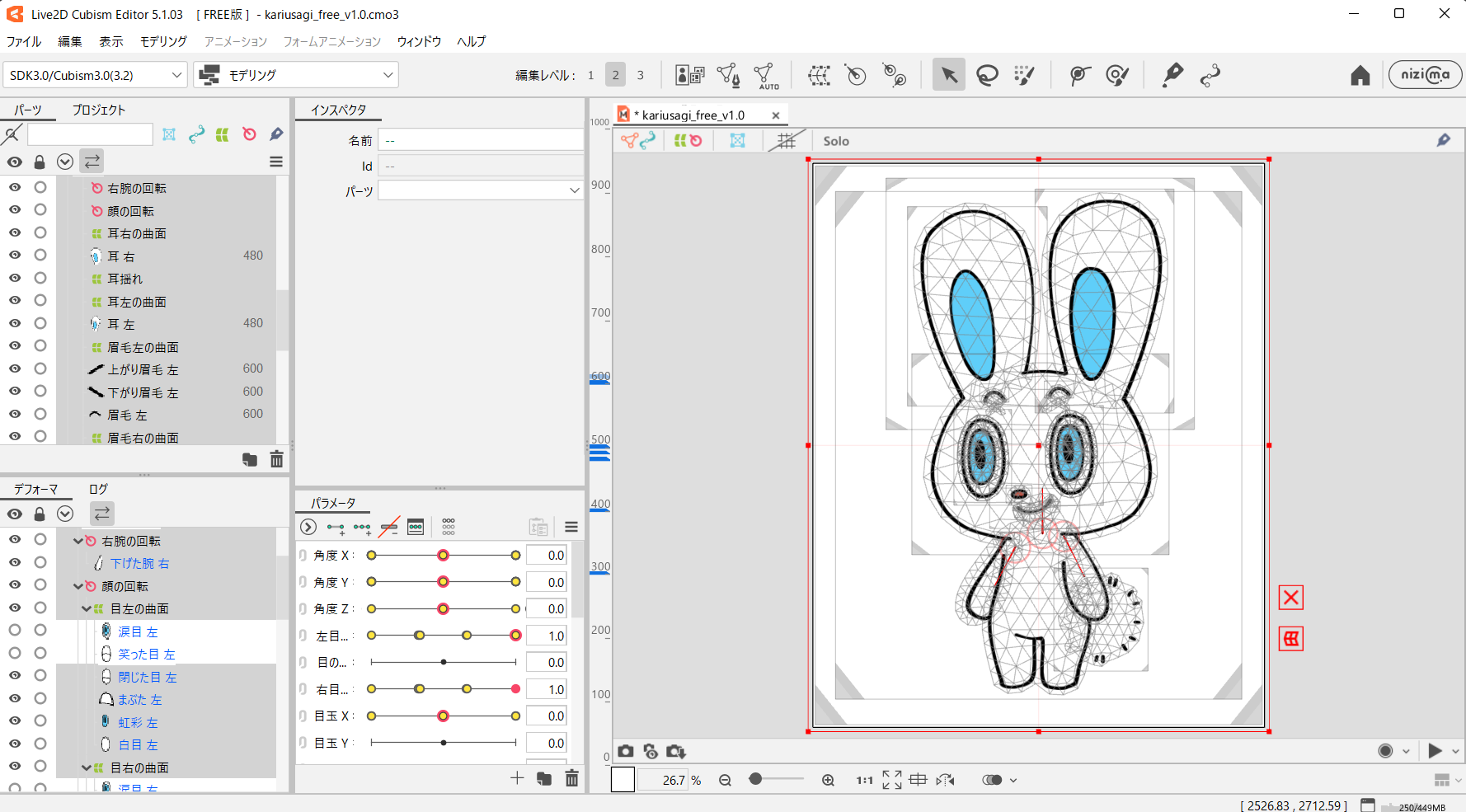The image size is (1466, 812).
Task: Open the モデリング menu
Action: coord(163,41)
